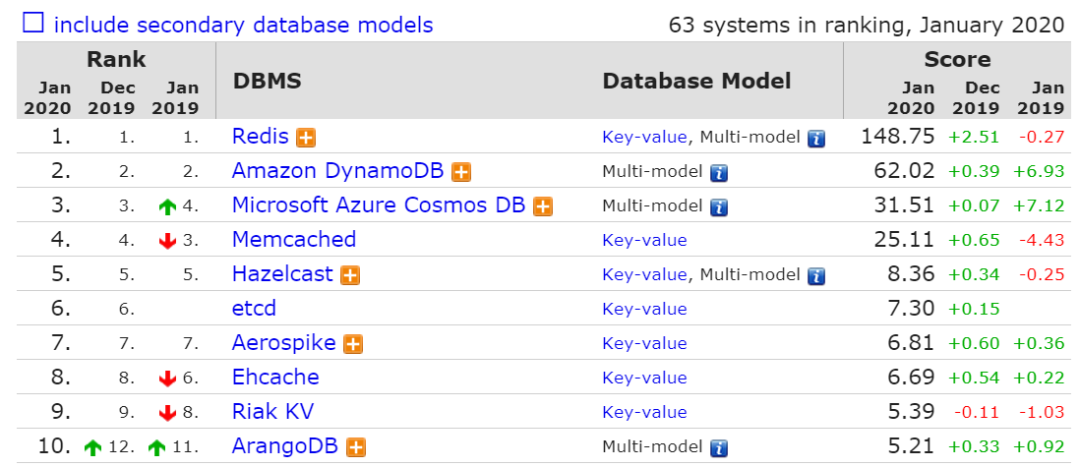The image size is (1080, 467).
Task: Click the plus icon next to Hazelcast
Action: tap(350, 275)
